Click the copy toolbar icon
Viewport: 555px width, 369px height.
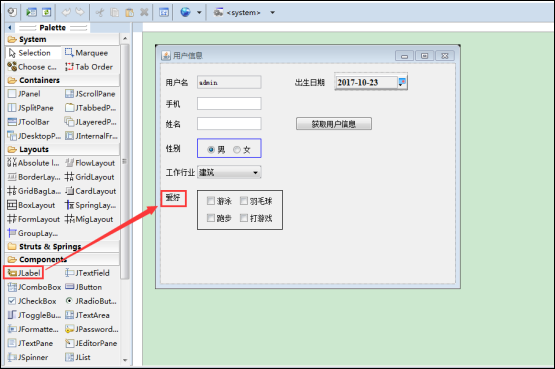click(115, 12)
